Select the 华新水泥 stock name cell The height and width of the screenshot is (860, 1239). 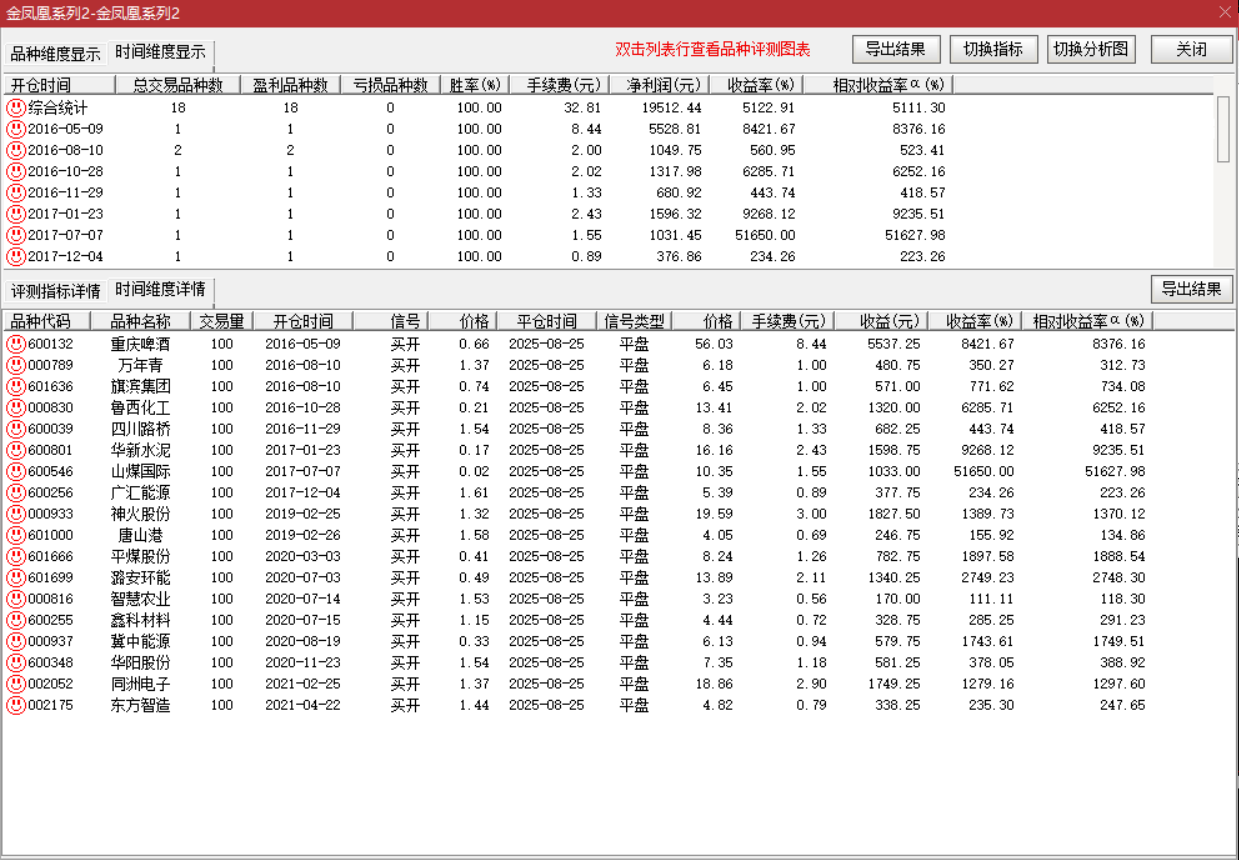(141, 450)
